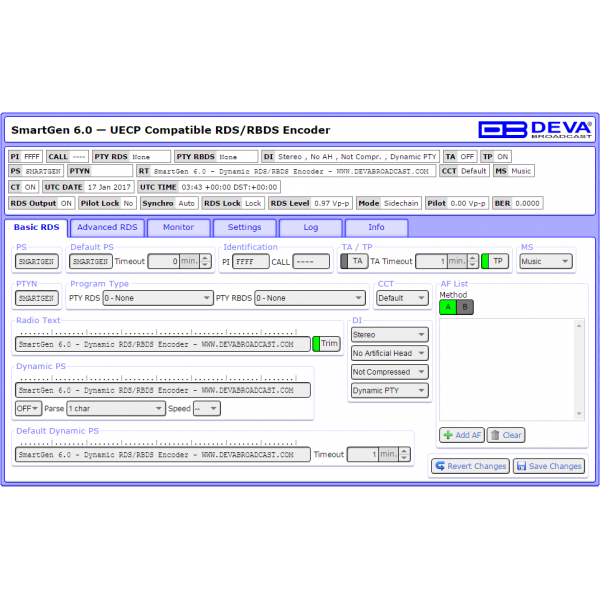Viewport: 600px width, 600px height.
Task: Open the Not Compressed dropdown
Action: [x=390, y=372]
